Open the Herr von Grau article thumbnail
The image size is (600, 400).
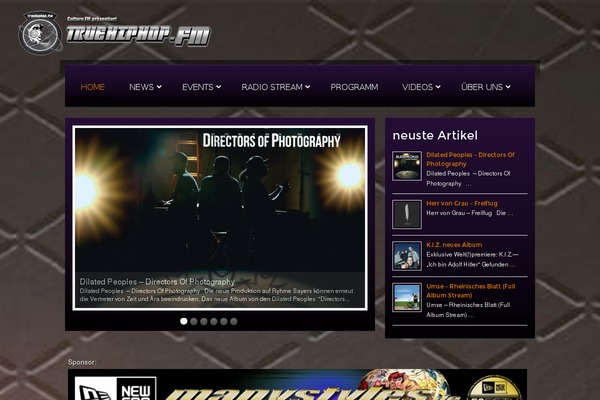407,214
